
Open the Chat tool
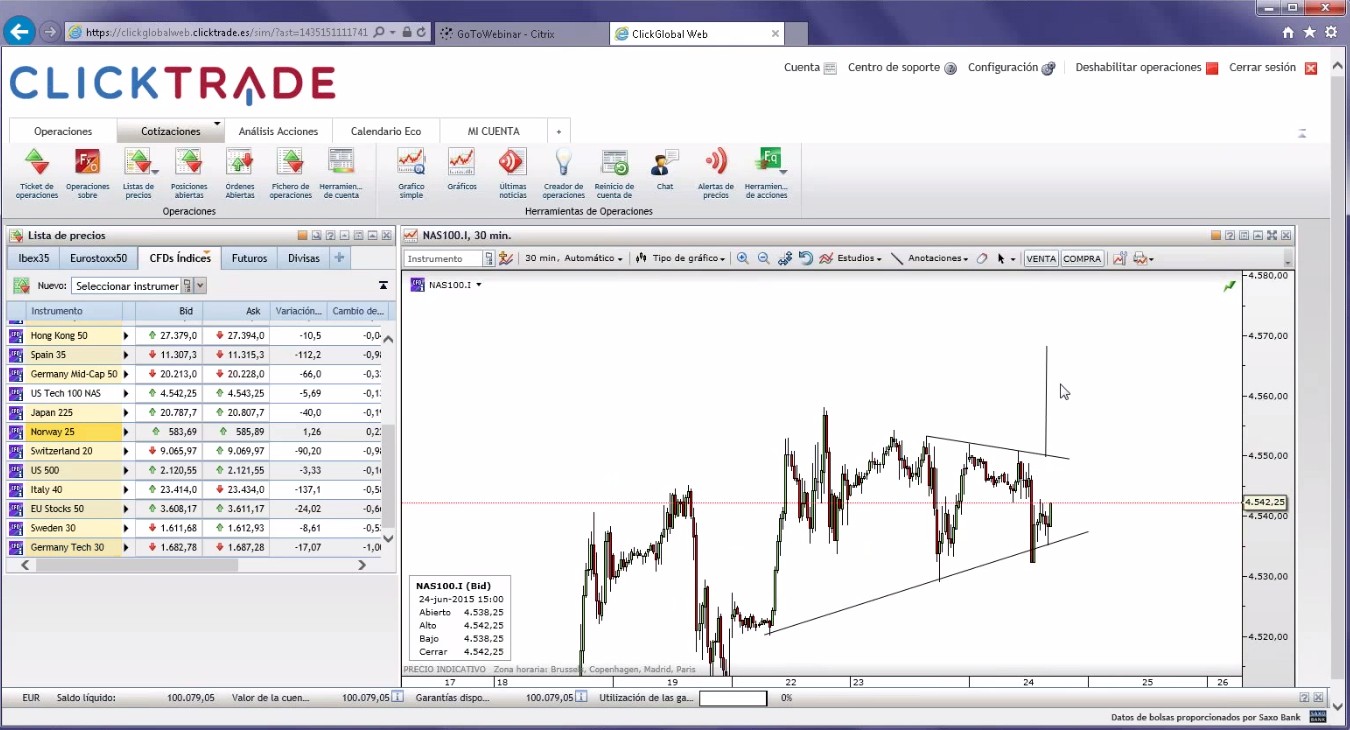pos(665,170)
